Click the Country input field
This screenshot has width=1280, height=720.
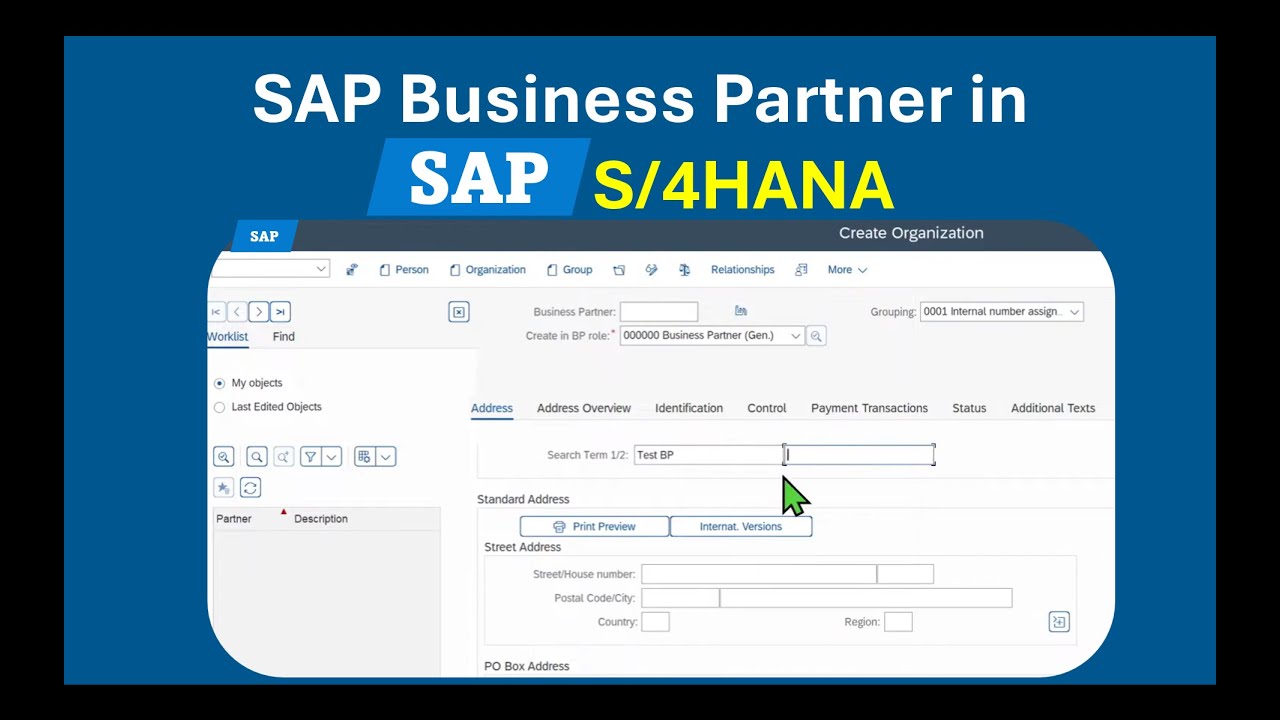[655, 622]
